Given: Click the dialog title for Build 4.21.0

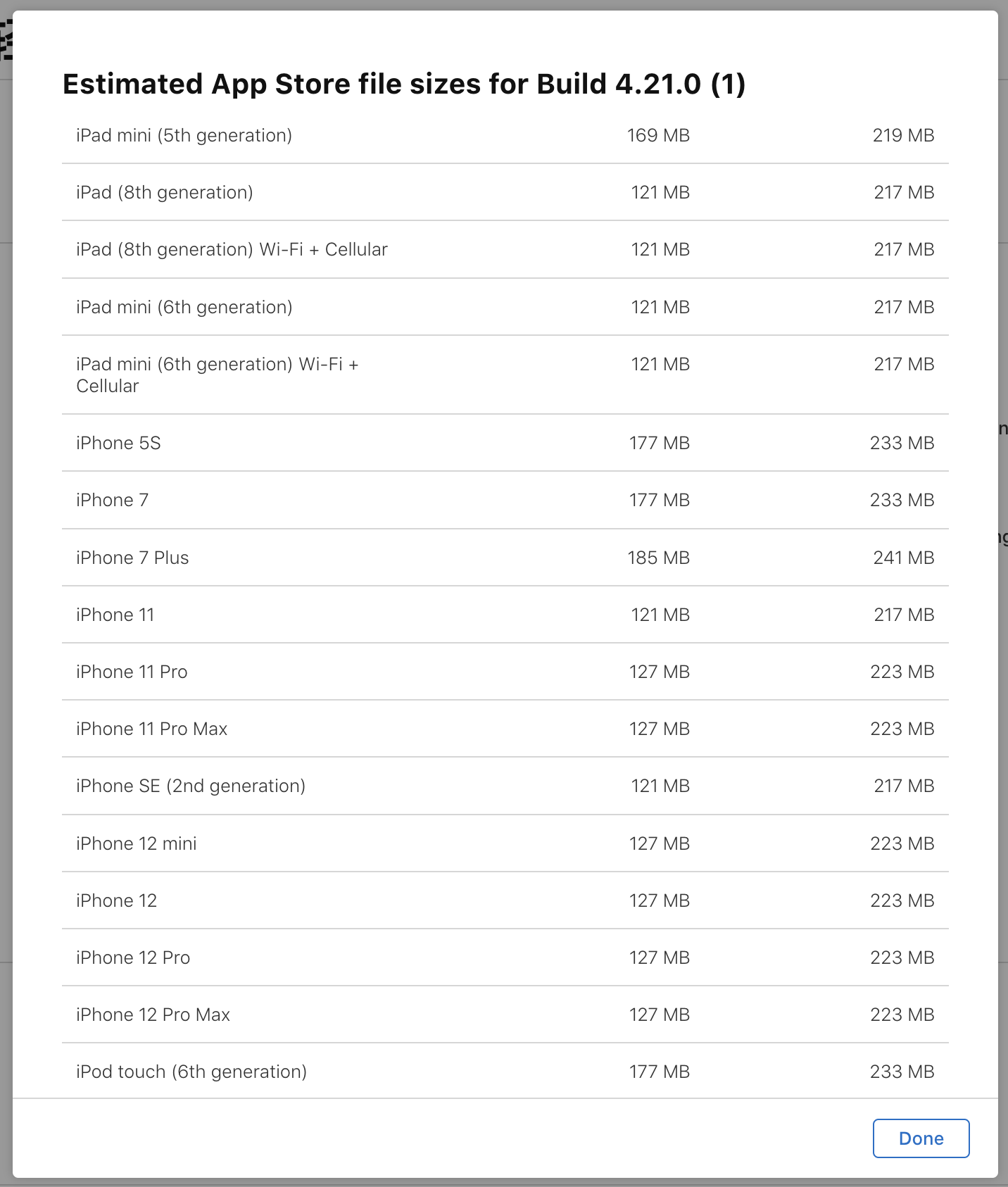Looking at the screenshot, I should tap(403, 84).
